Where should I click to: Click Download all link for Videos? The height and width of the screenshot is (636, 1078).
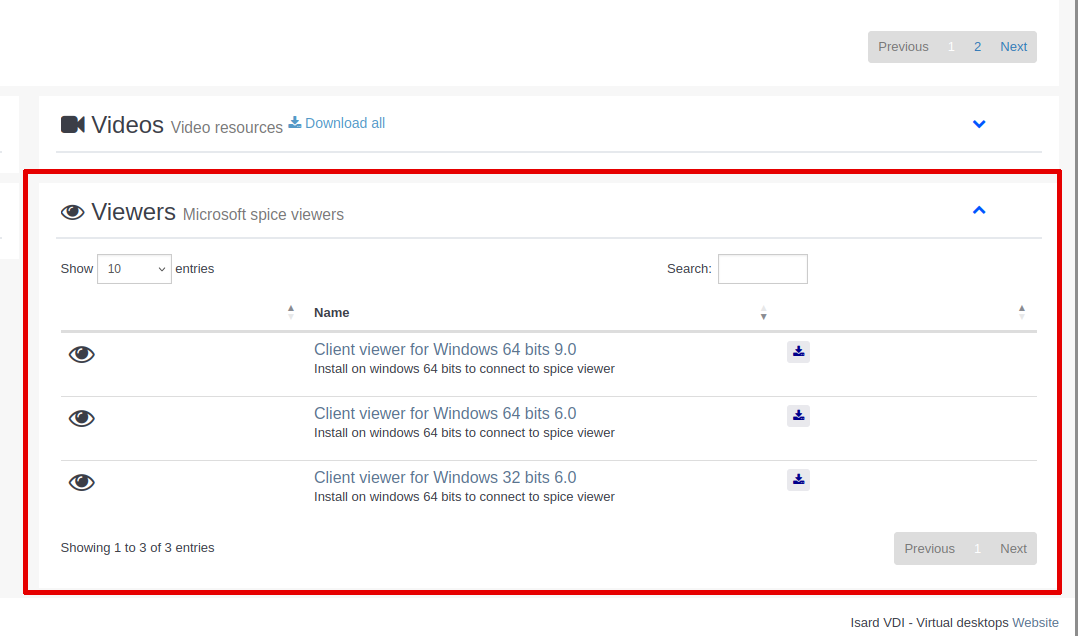pos(337,123)
